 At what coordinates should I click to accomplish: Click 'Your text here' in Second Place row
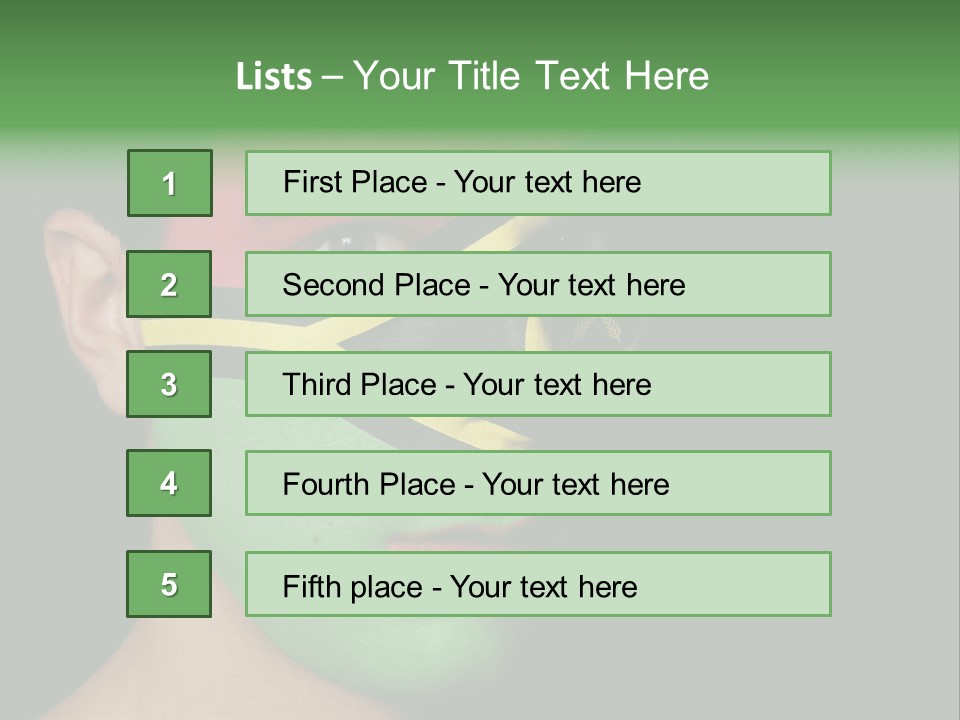point(591,285)
